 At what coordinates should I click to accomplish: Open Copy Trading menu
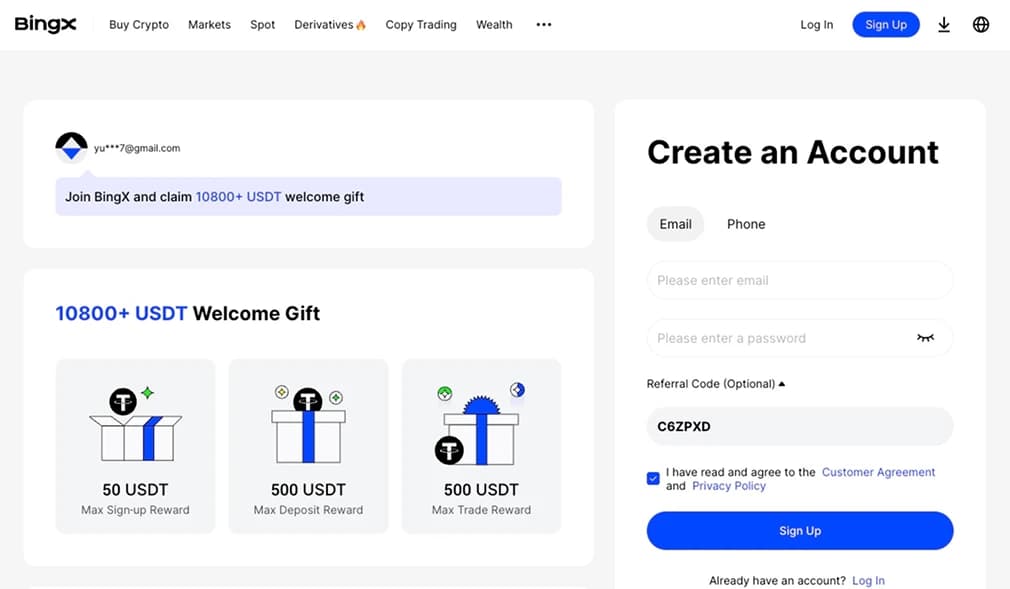421,24
